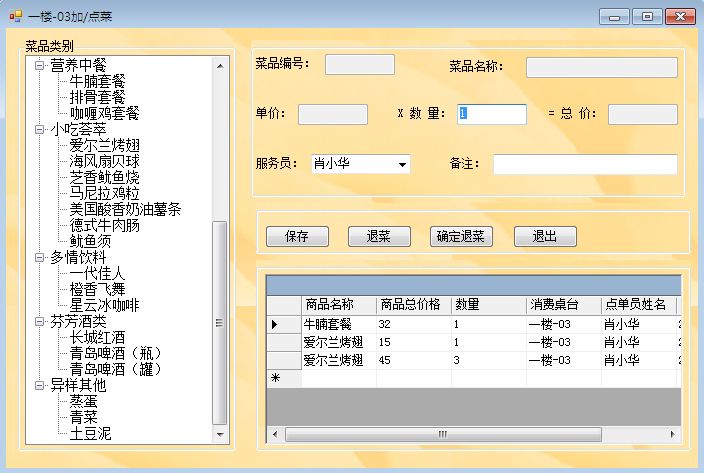
Task: Click the 消费桌台 column header
Action: click(564, 305)
